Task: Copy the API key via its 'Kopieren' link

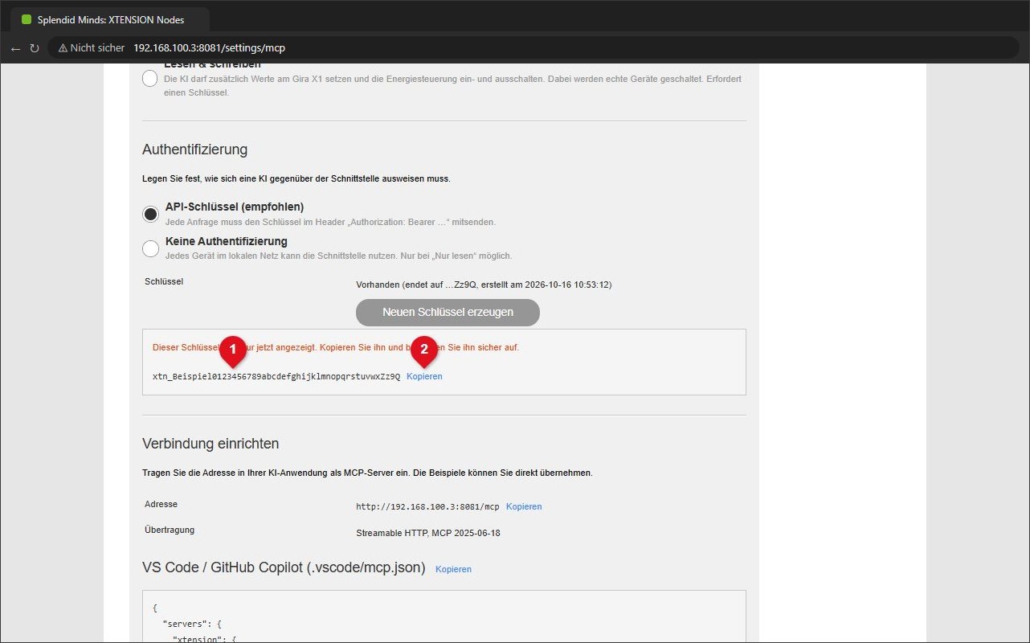Action: [424, 376]
